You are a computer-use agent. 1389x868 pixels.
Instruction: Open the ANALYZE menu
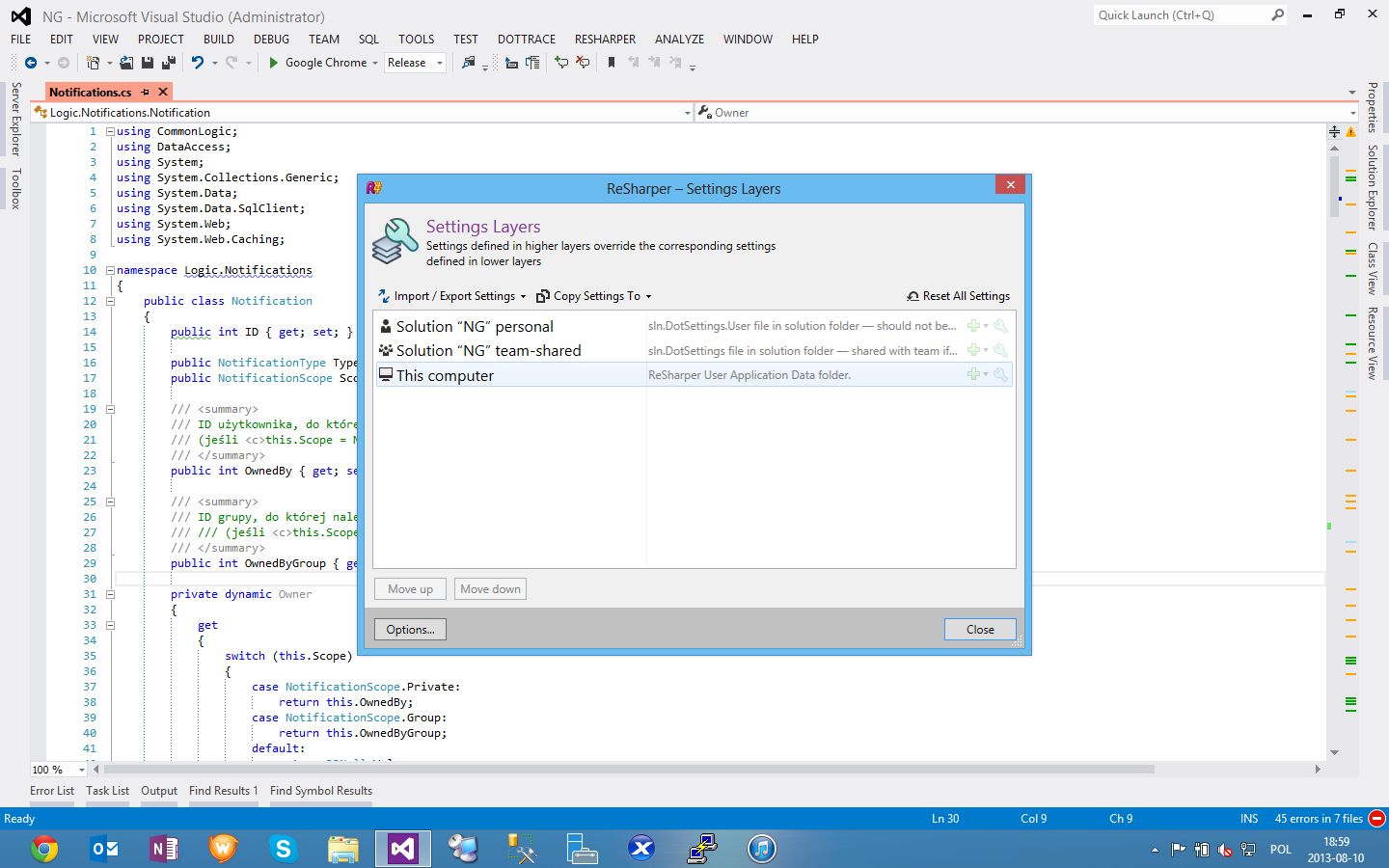(679, 40)
